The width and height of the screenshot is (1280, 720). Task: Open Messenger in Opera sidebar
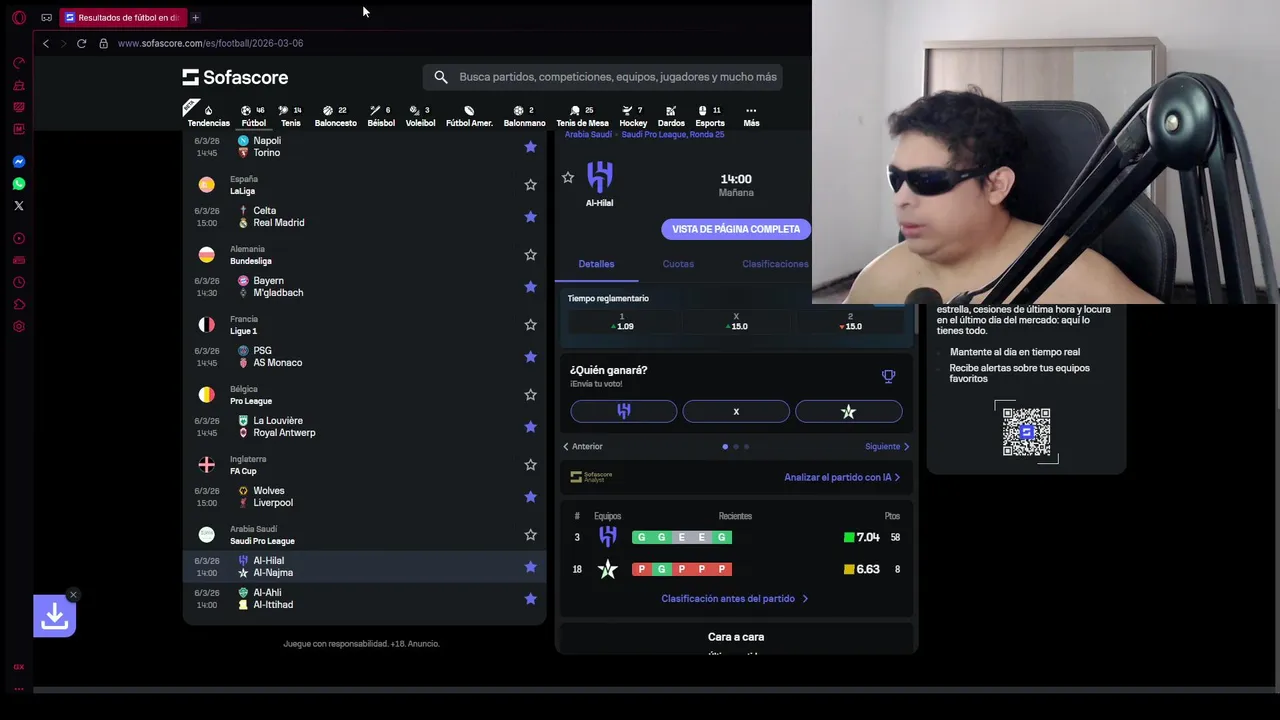(x=18, y=162)
